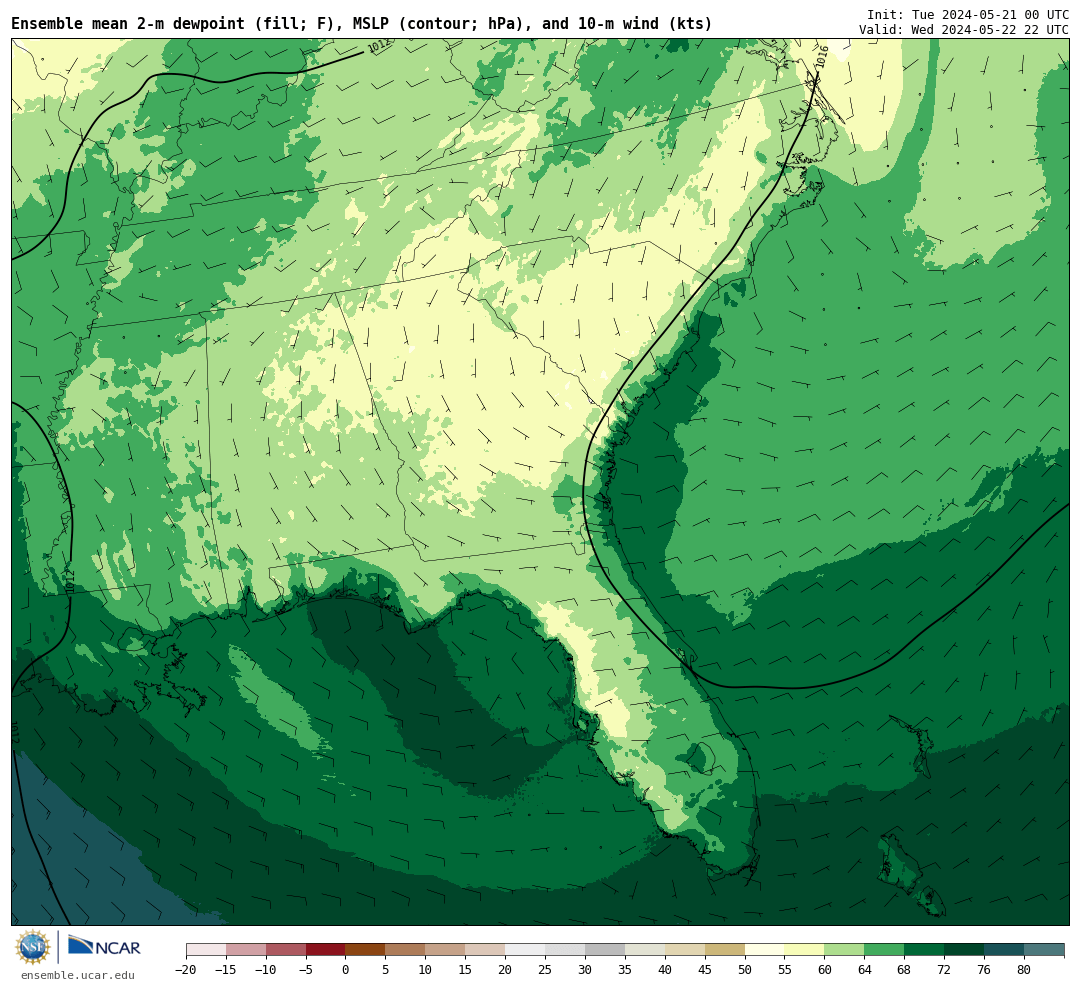Select the 5 to 10 color swatch
Viewport: 1080px width, 988px height.
[406, 949]
